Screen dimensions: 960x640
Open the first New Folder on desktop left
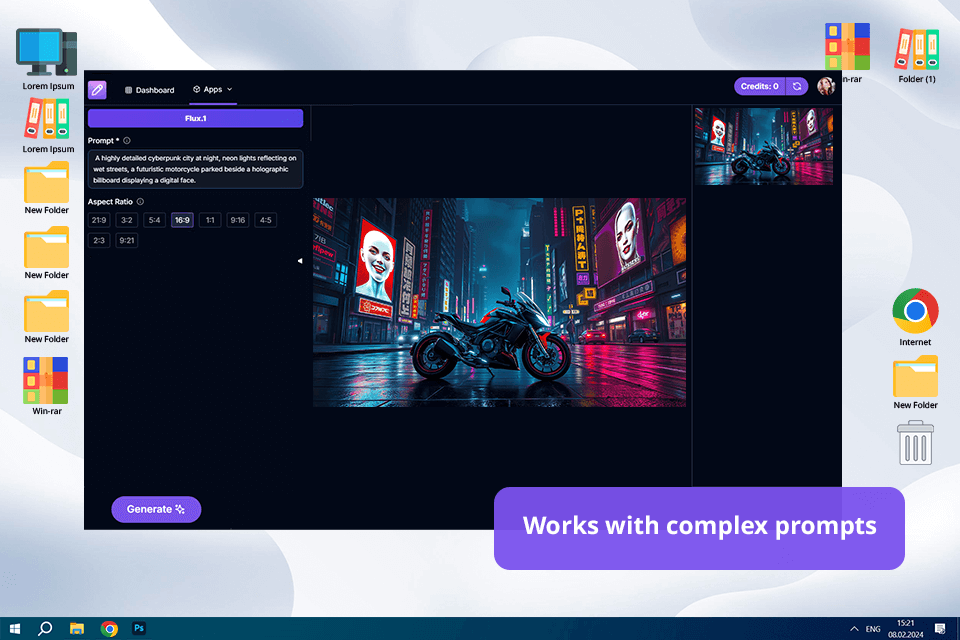point(47,188)
